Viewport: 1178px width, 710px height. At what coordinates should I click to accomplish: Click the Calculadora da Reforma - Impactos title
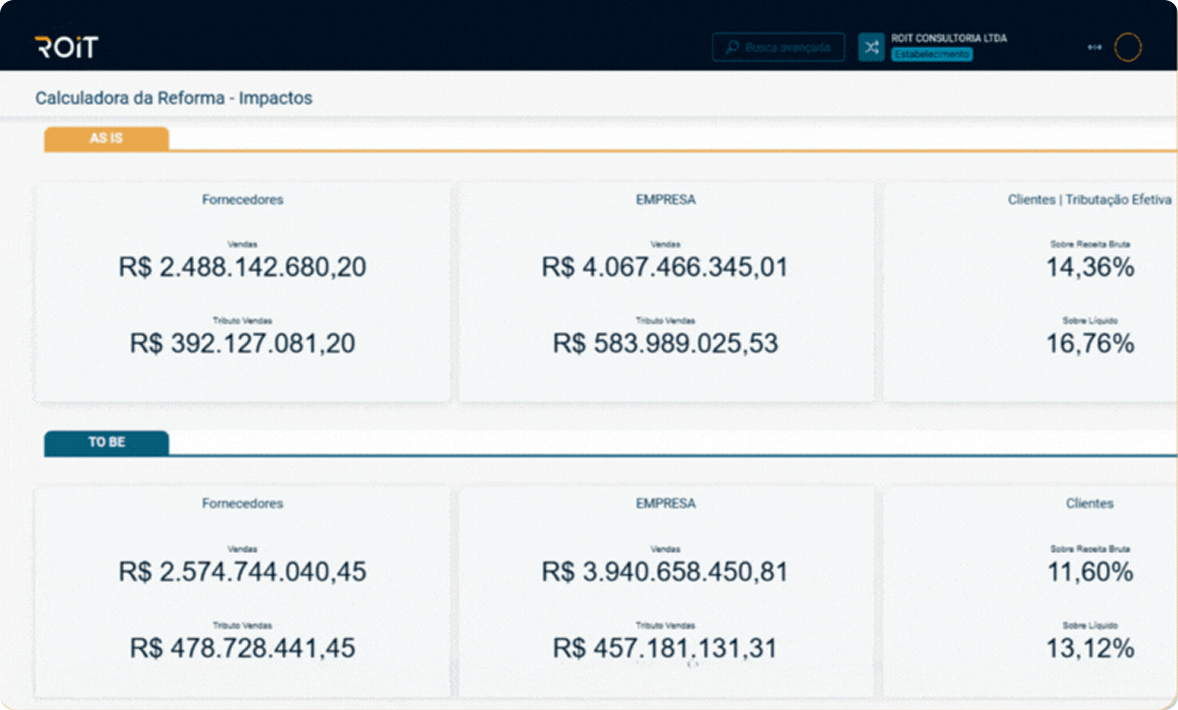(174, 98)
